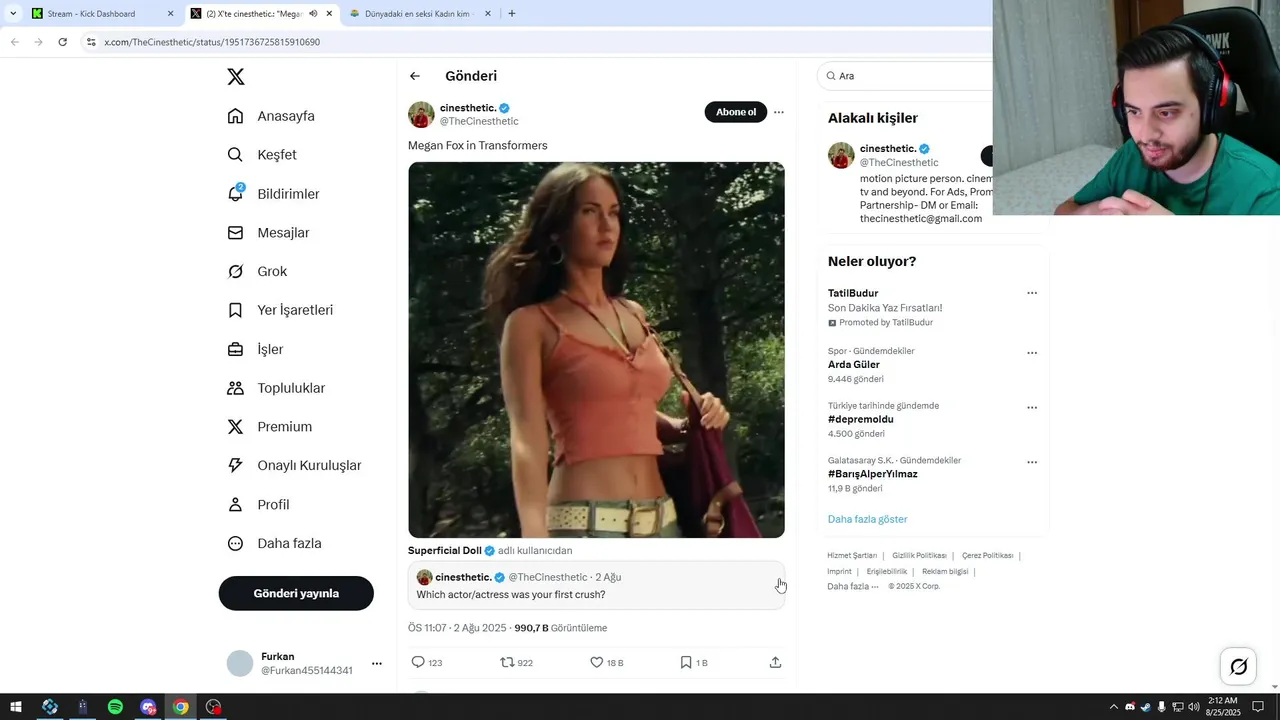The image size is (1280, 720).
Task: Open Windows Start menu
Action: [16, 707]
